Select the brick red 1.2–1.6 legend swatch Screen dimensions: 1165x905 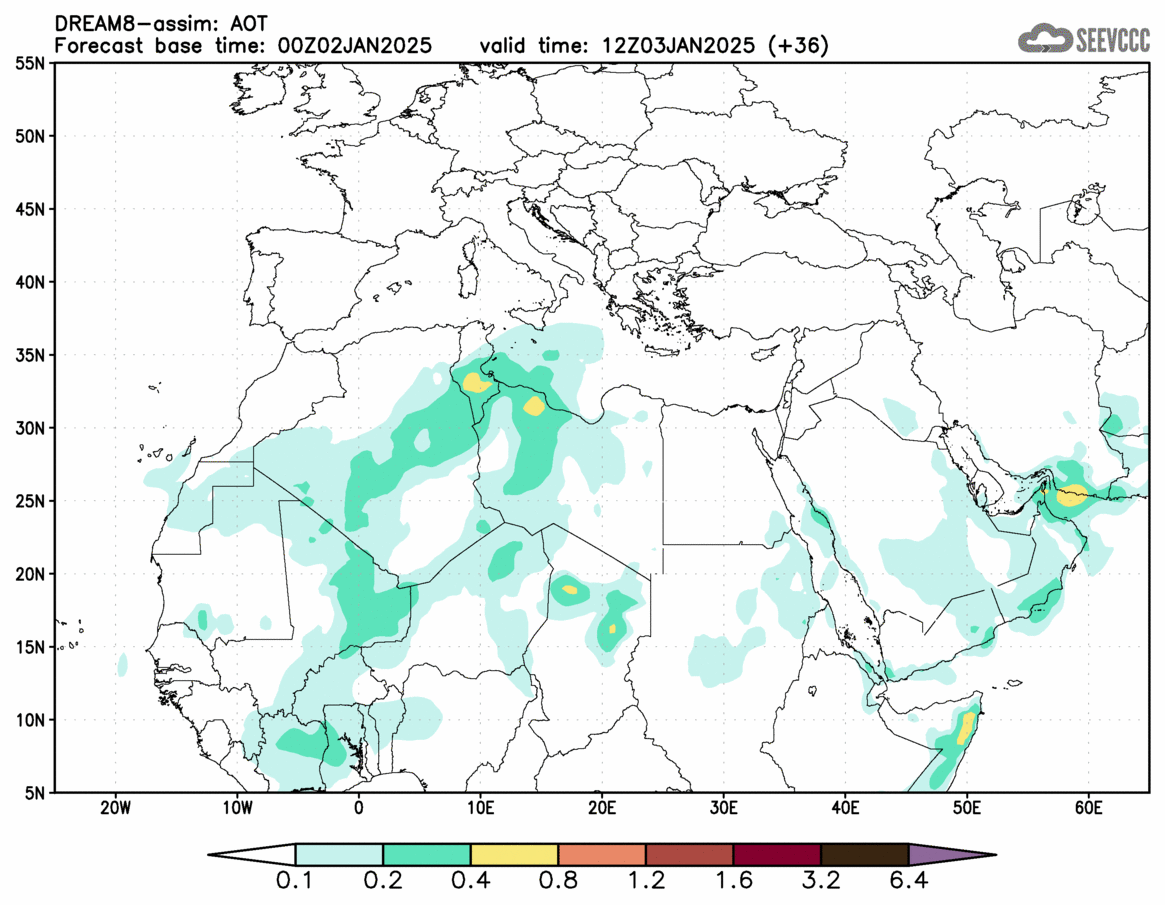[x=689, y=854]
